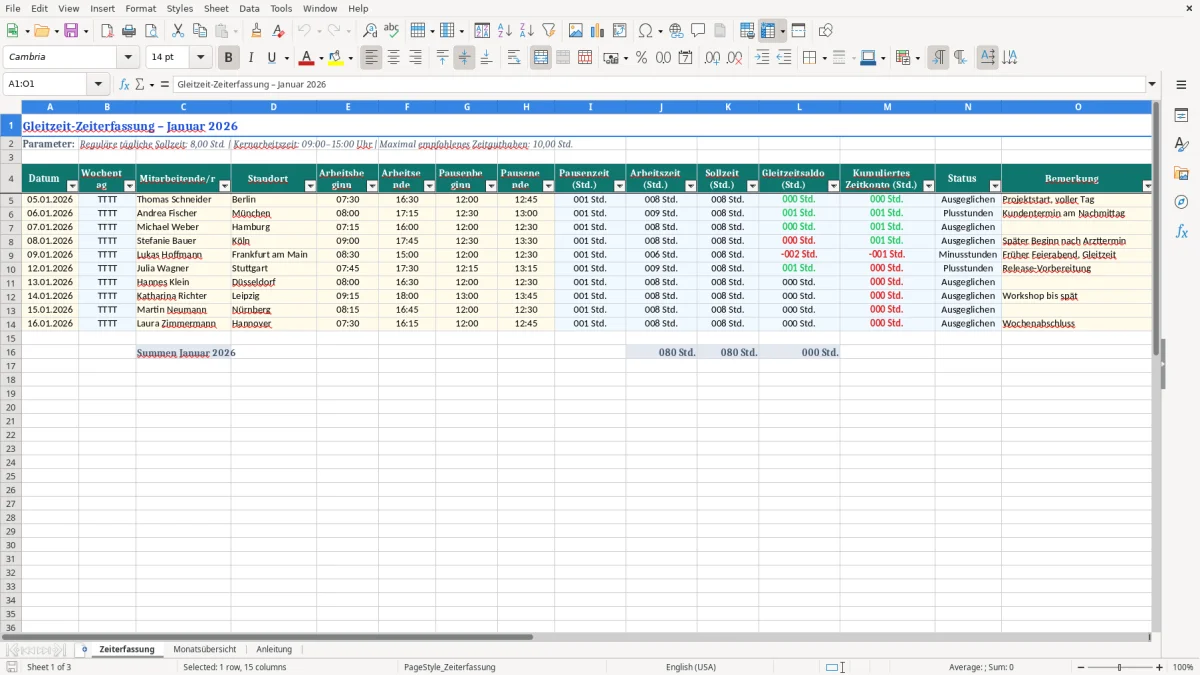Open the Datum column filter dropdown
The height and width of the screenshot is (675, 1200).
tap(72, 186)
